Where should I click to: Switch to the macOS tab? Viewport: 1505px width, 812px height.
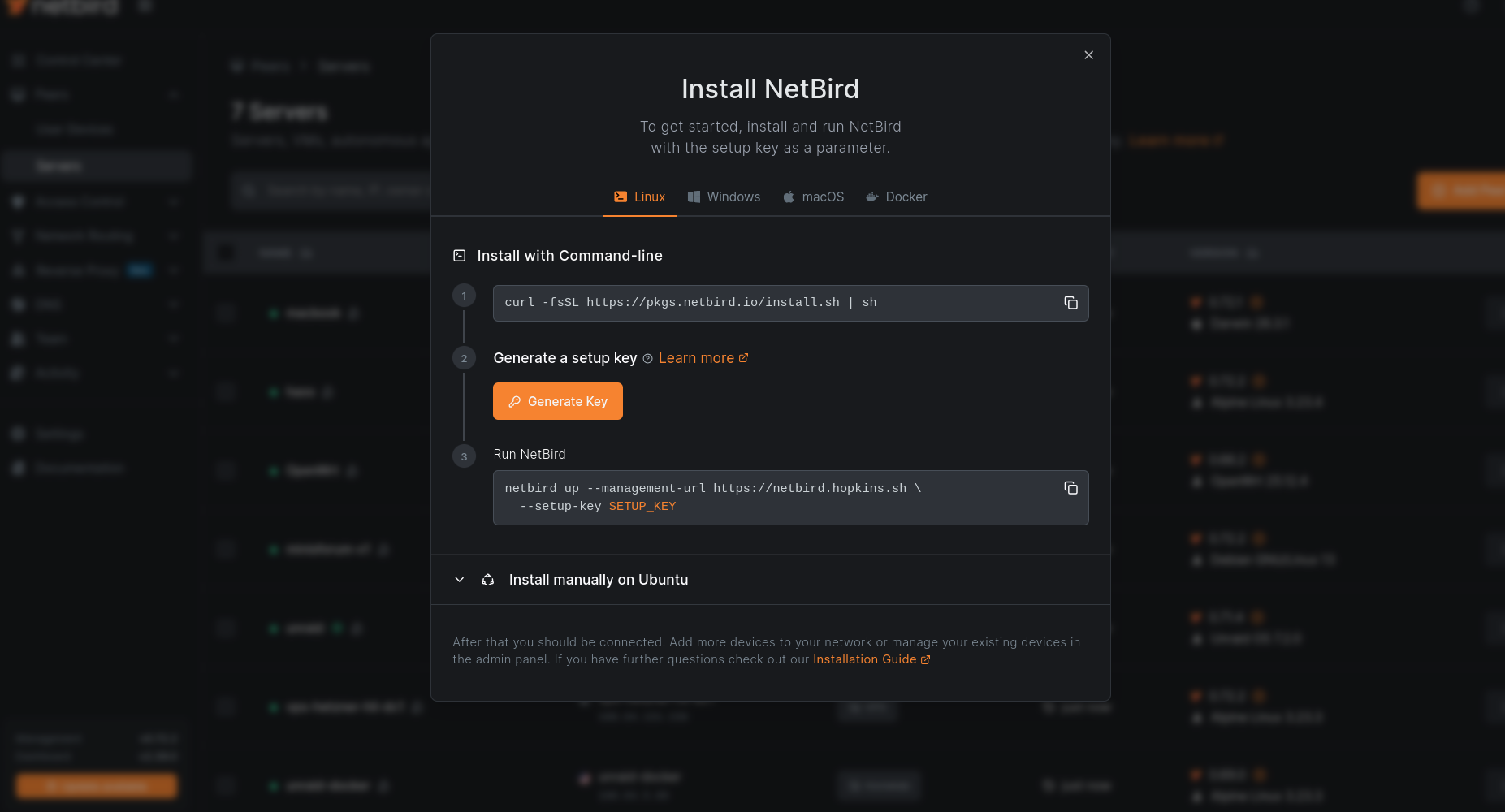click(x=813, y=197)
